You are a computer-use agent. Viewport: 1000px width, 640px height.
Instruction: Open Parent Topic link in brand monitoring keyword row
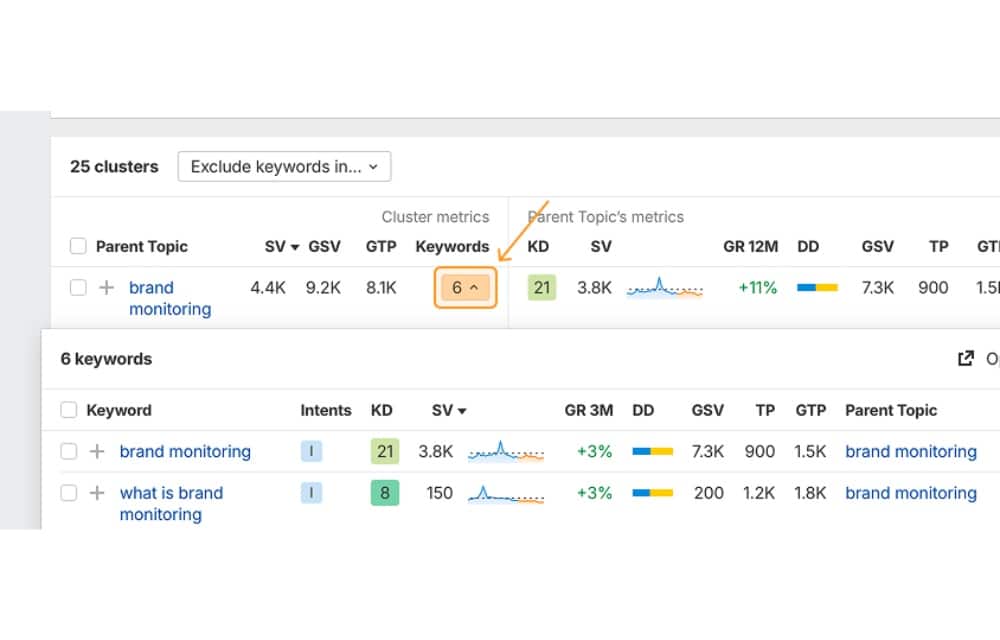pos(911,451)
